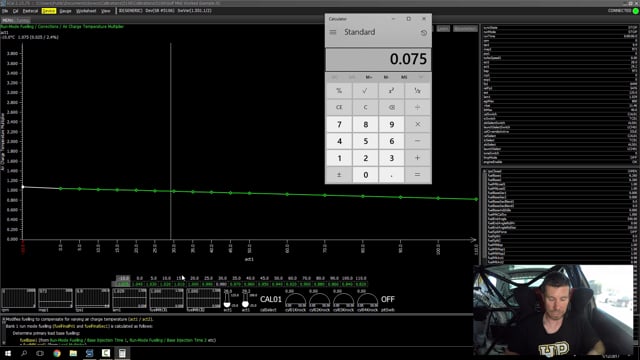This screenshot has width=640, height=360.
Task: Open the Calculator hamburger navigation menu
Action: (x=333, y=32)
